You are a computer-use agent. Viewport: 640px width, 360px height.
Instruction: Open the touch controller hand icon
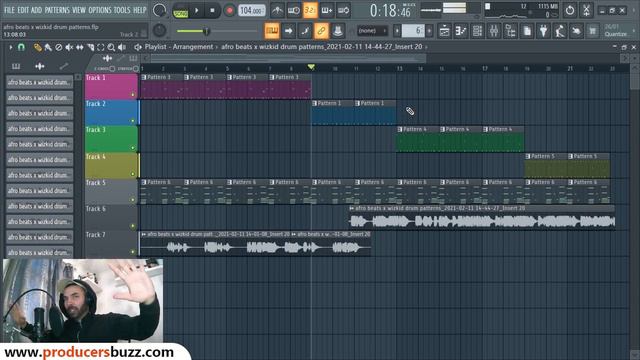(x=576, y=31)
